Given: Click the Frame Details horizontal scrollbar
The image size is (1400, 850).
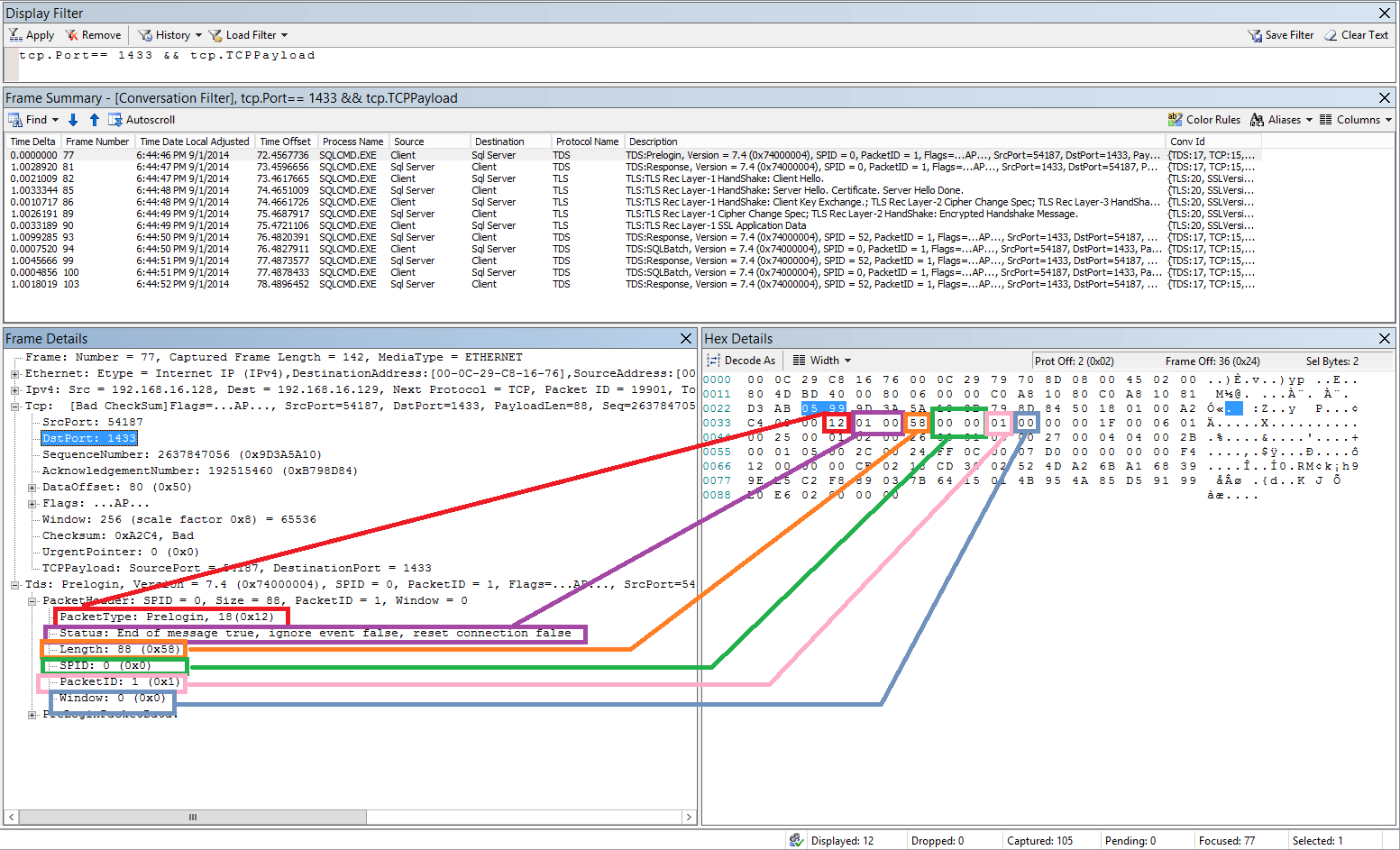Looking at the screenshot, I should 192,817.
